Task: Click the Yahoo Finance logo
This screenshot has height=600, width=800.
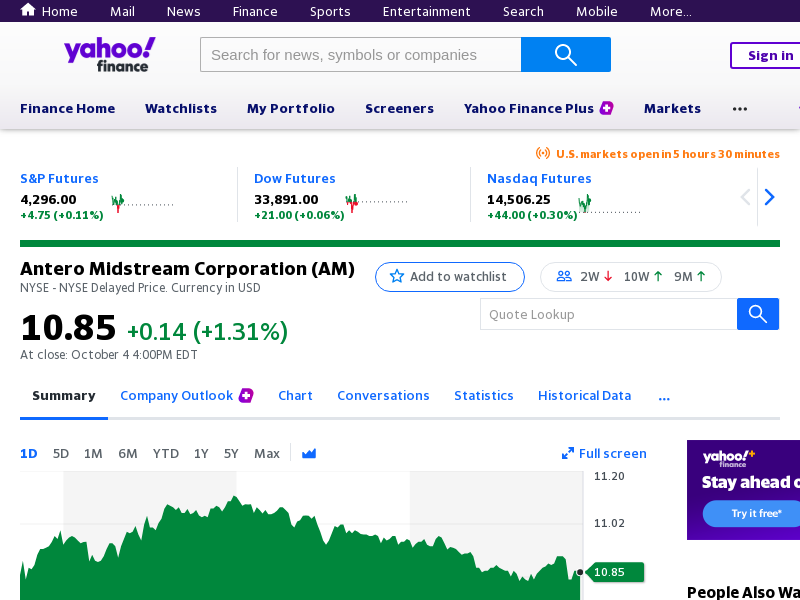Action: tap(110, 54)
